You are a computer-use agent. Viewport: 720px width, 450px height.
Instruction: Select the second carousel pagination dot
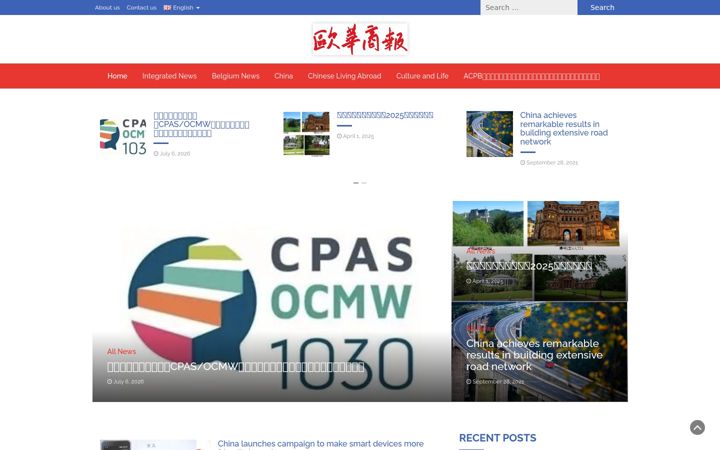(364, 183)
